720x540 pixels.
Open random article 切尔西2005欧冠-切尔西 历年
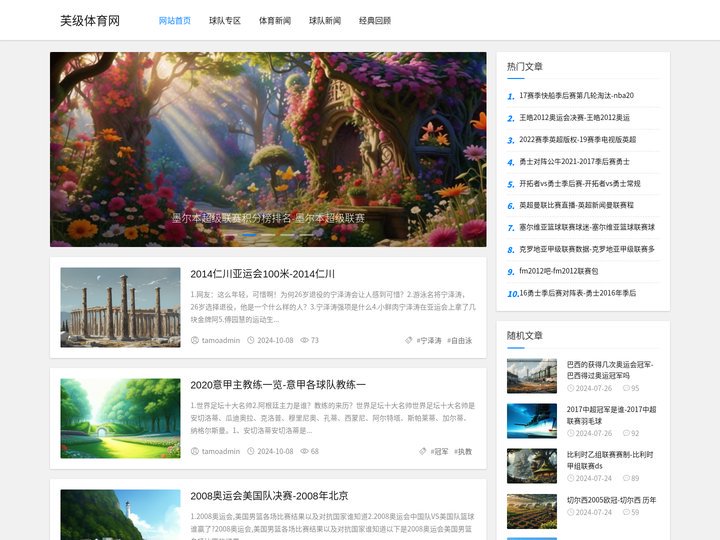[611, 500]
